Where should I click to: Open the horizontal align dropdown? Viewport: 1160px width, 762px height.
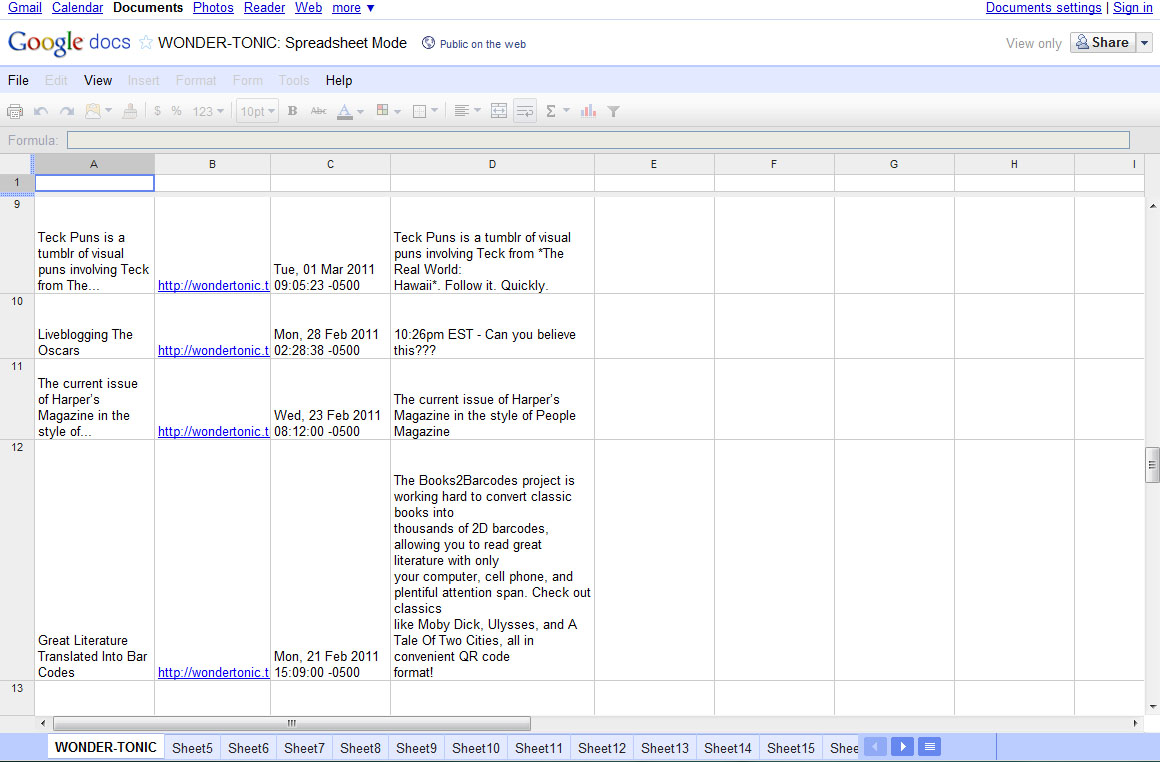pos(467,111)
